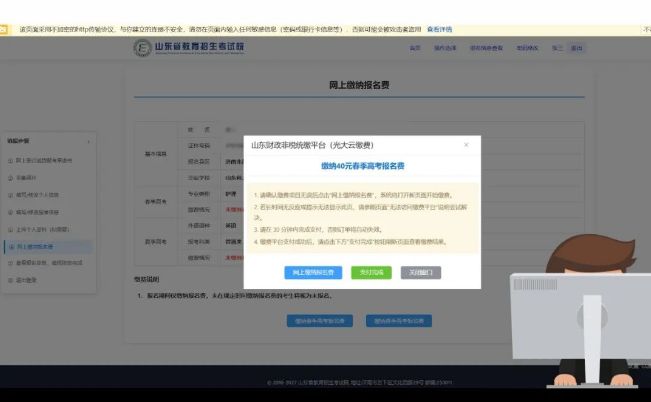
Task: Click the 夏季高考 table row header
Action: click(x=156, y=242)
